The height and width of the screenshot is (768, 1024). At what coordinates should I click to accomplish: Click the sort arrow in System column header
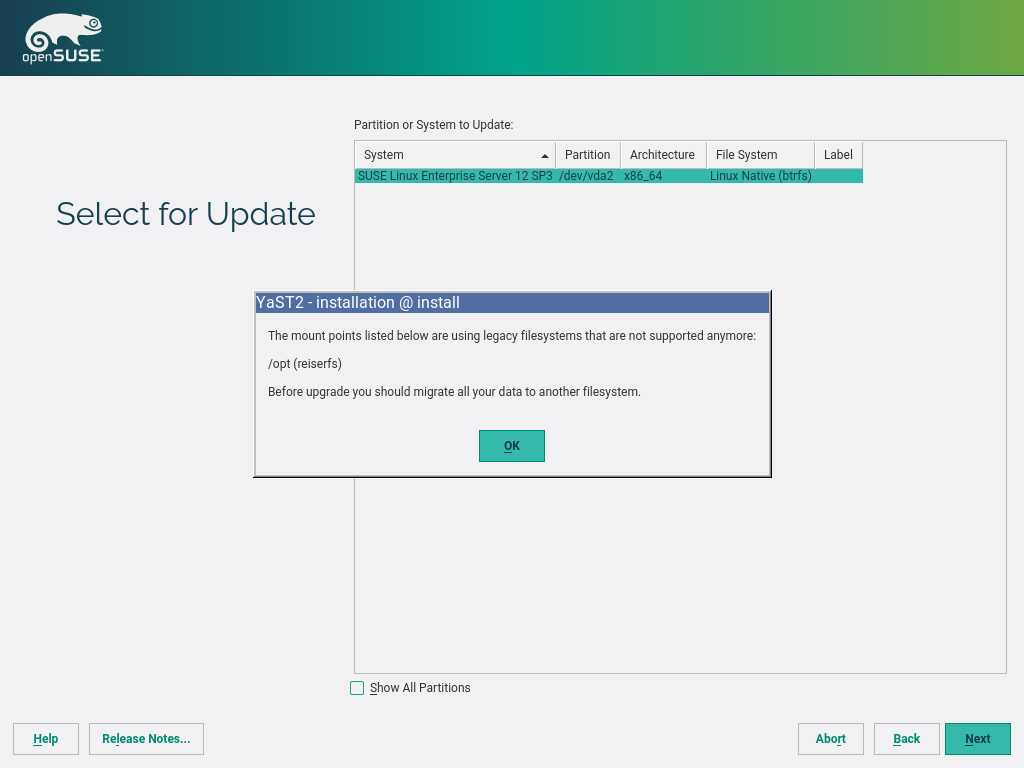pos(544,156)
